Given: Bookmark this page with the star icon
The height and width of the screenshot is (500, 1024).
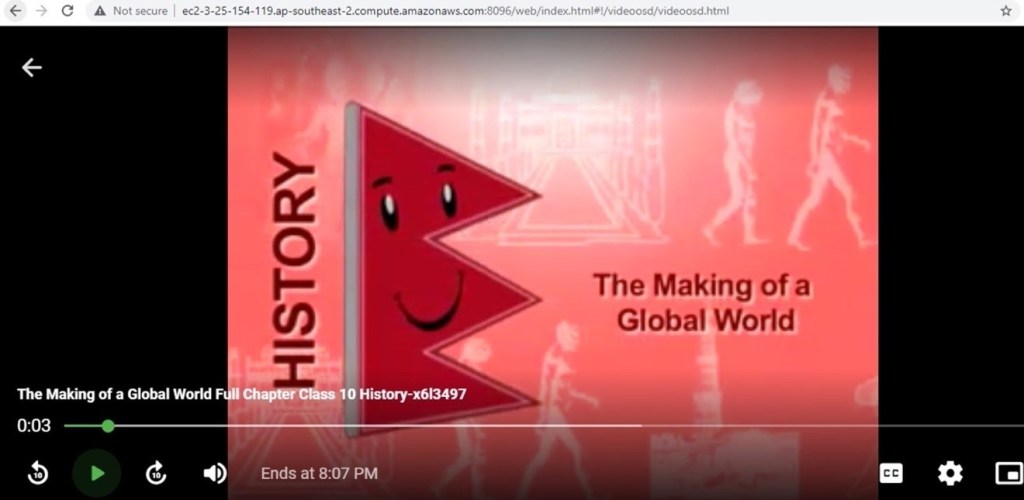Looking at the screenshot, I should [1005, 11].
